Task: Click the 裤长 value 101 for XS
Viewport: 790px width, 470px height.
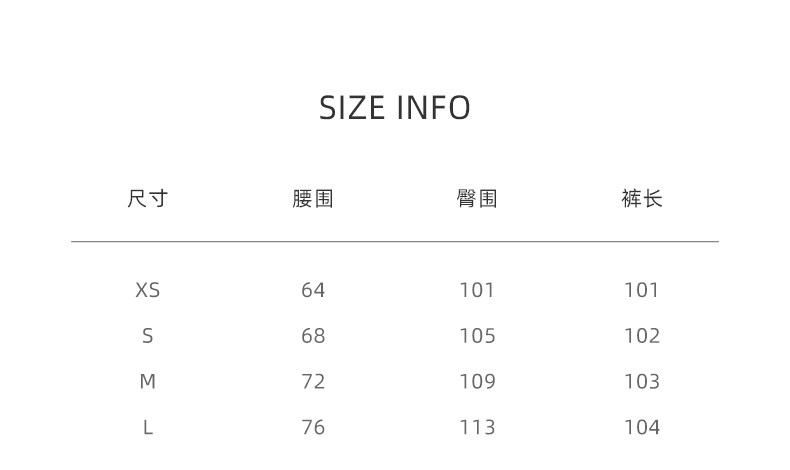Action: pyautogui.click(x=642, y=290)
